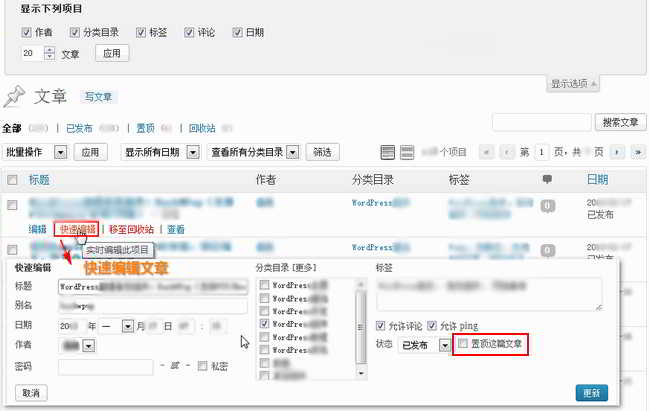Click the 筛选 button

(x=322, y=152)
